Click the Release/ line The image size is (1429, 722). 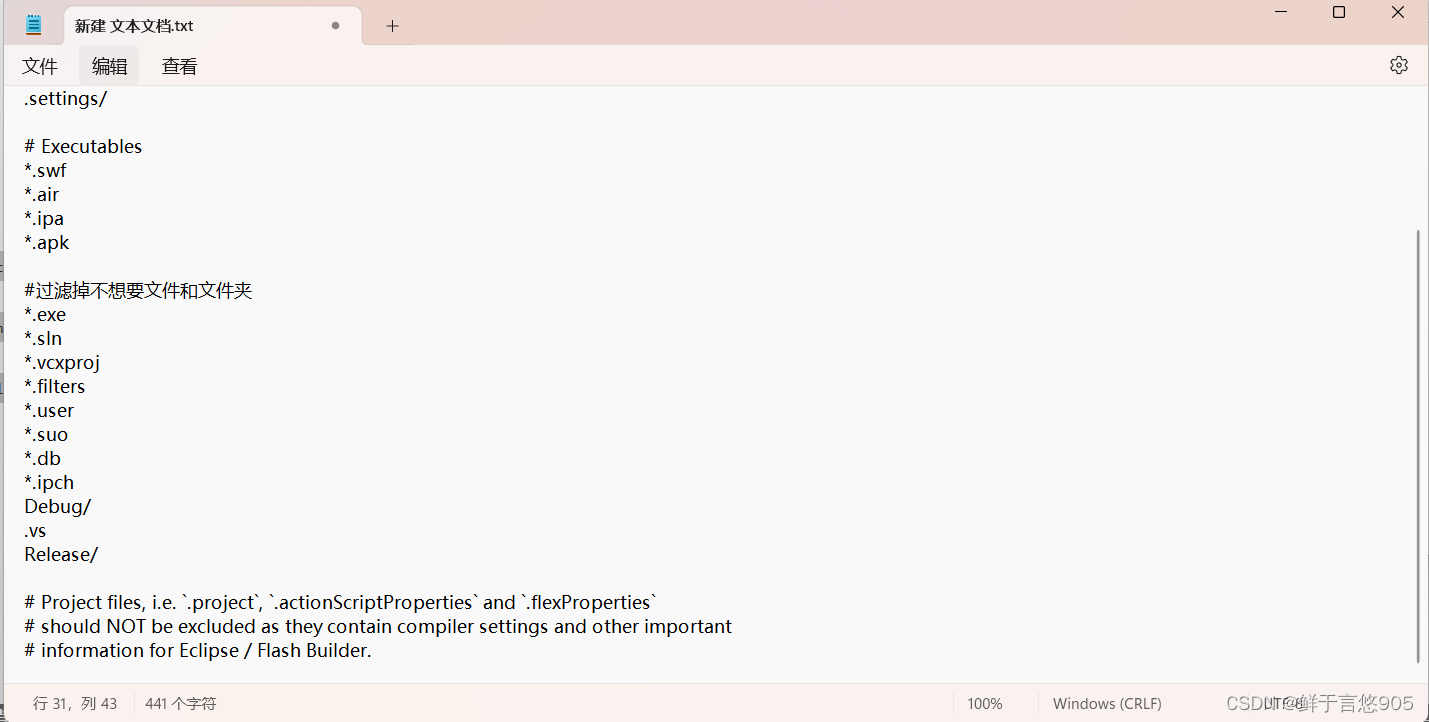coord(61,554)
